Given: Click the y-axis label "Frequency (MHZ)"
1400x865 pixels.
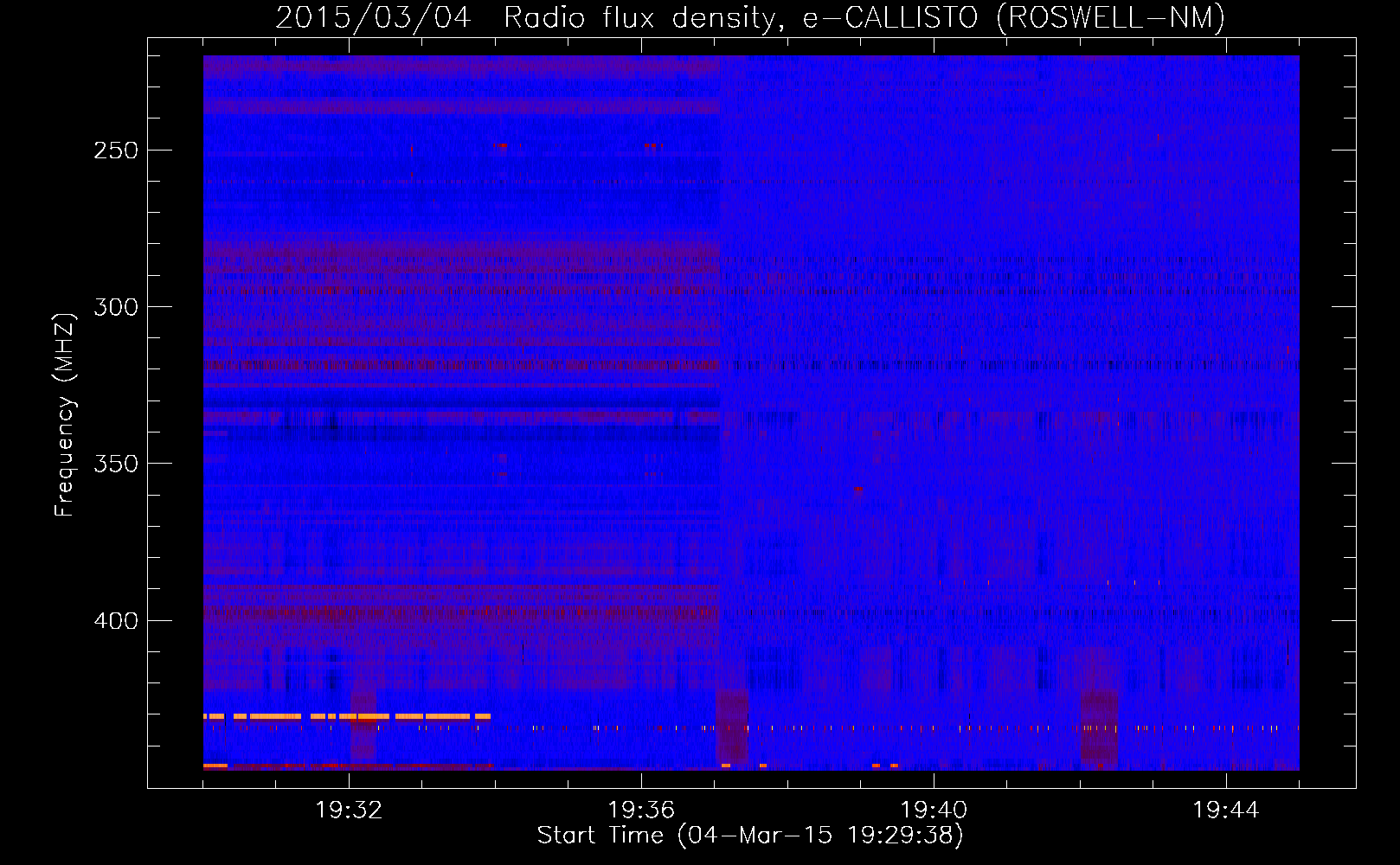Looking at the screenshot, I should click(65, 414).
